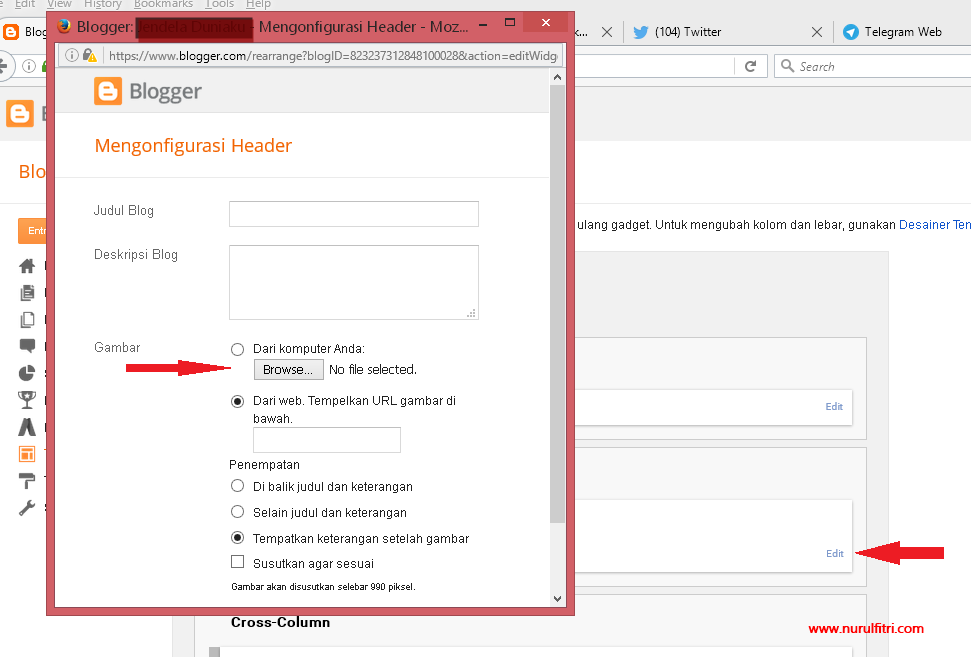Click the orange 'Entri' button in main window

pyautogui.click(x=32, y=231)
